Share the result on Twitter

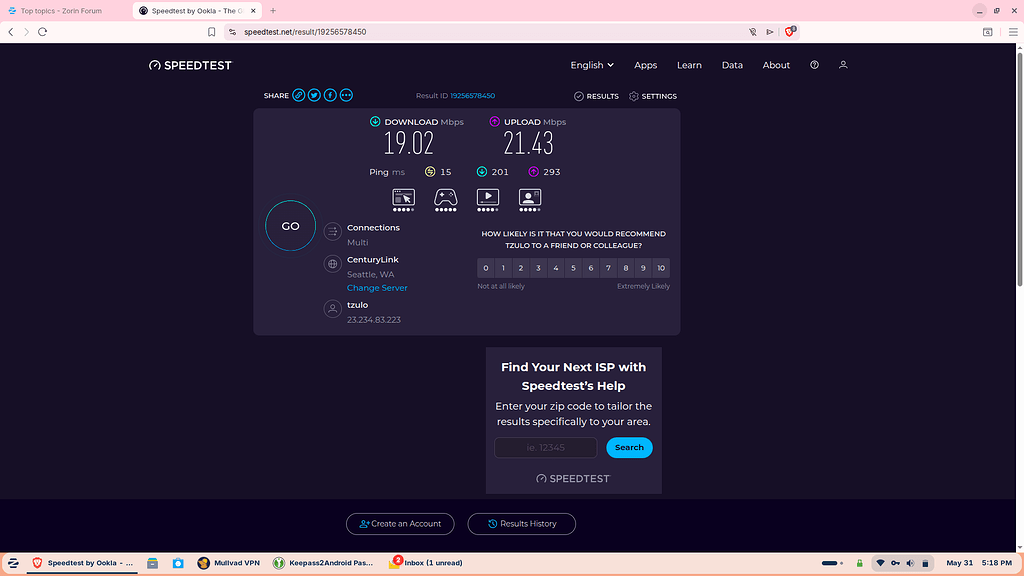tap(314, 95)
